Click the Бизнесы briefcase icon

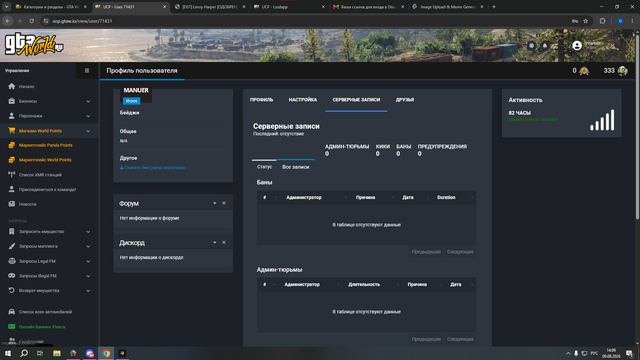[11, 101]
